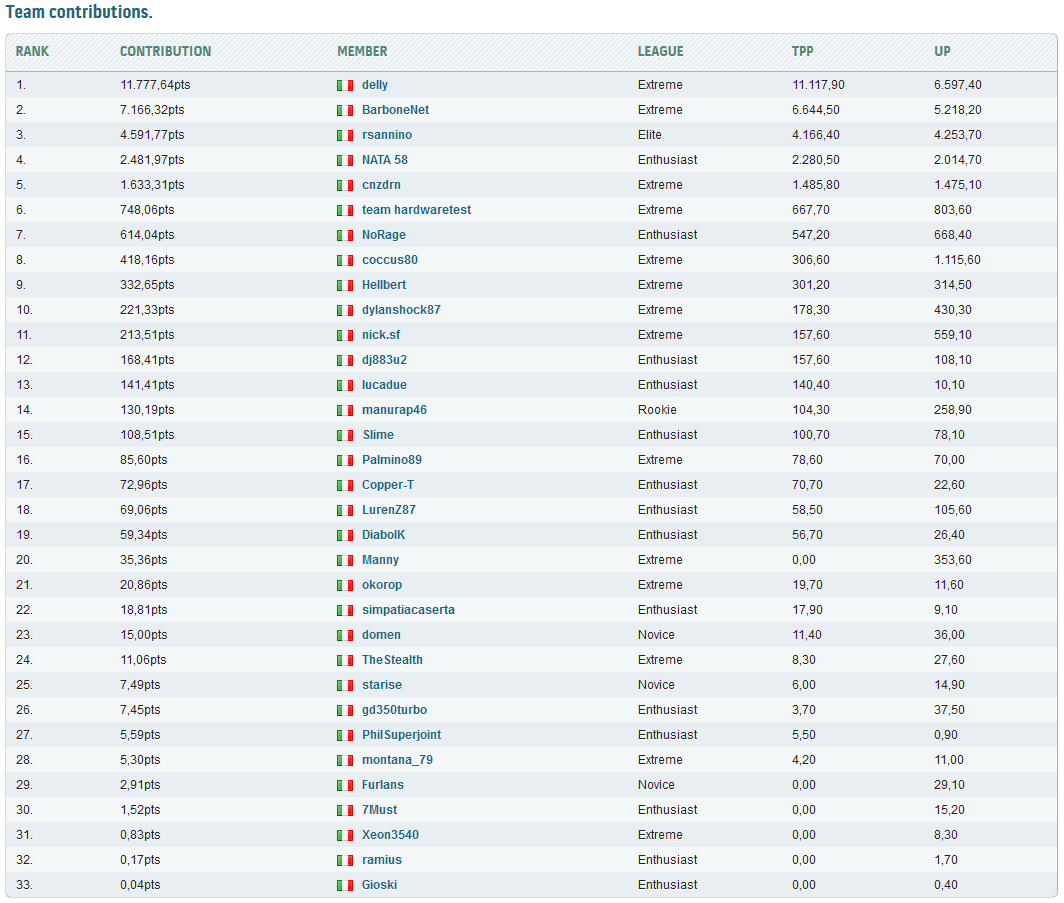Select member simpatiacaserta
This screenshot has width=1064, height=903.
pyautogui.click(x=408, y=609)
